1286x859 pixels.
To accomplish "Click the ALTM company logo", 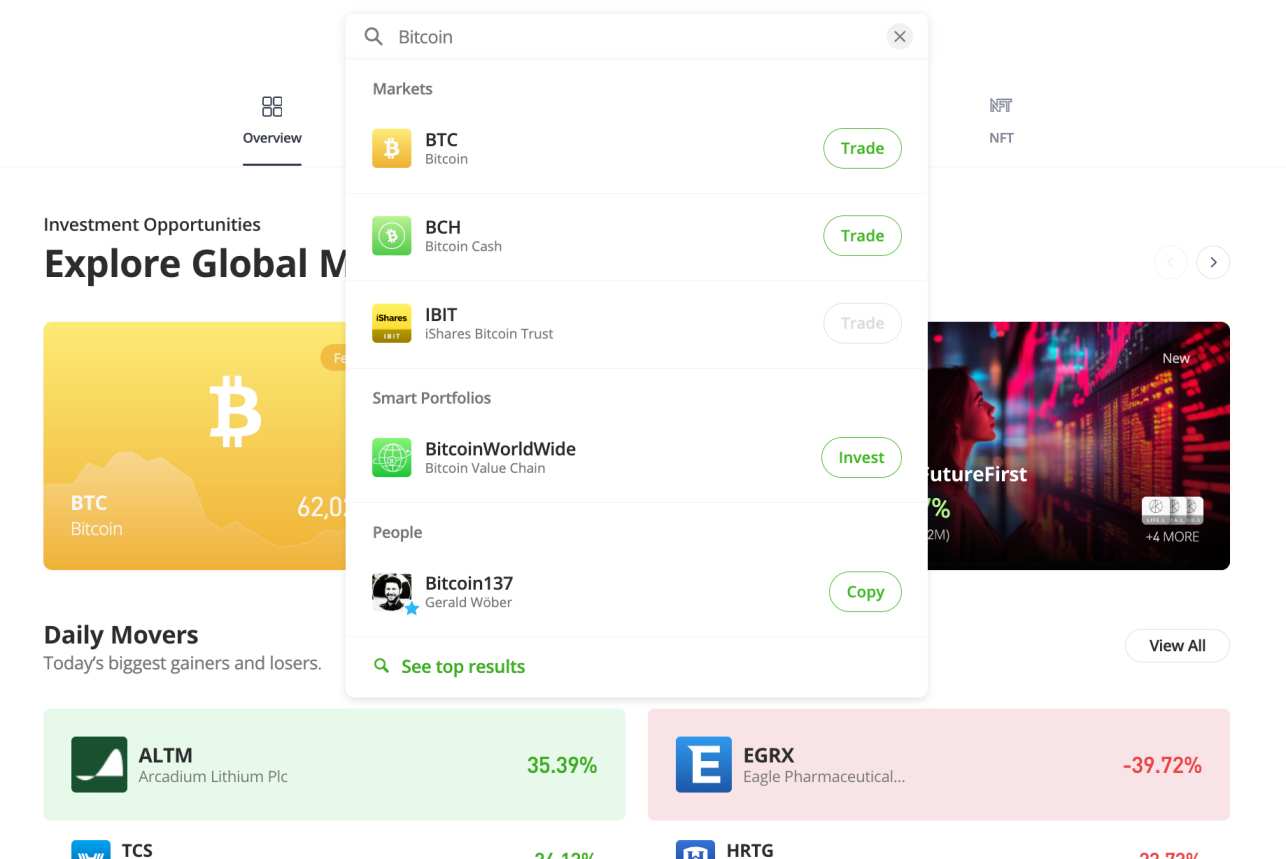I will (x=99, y=765).
